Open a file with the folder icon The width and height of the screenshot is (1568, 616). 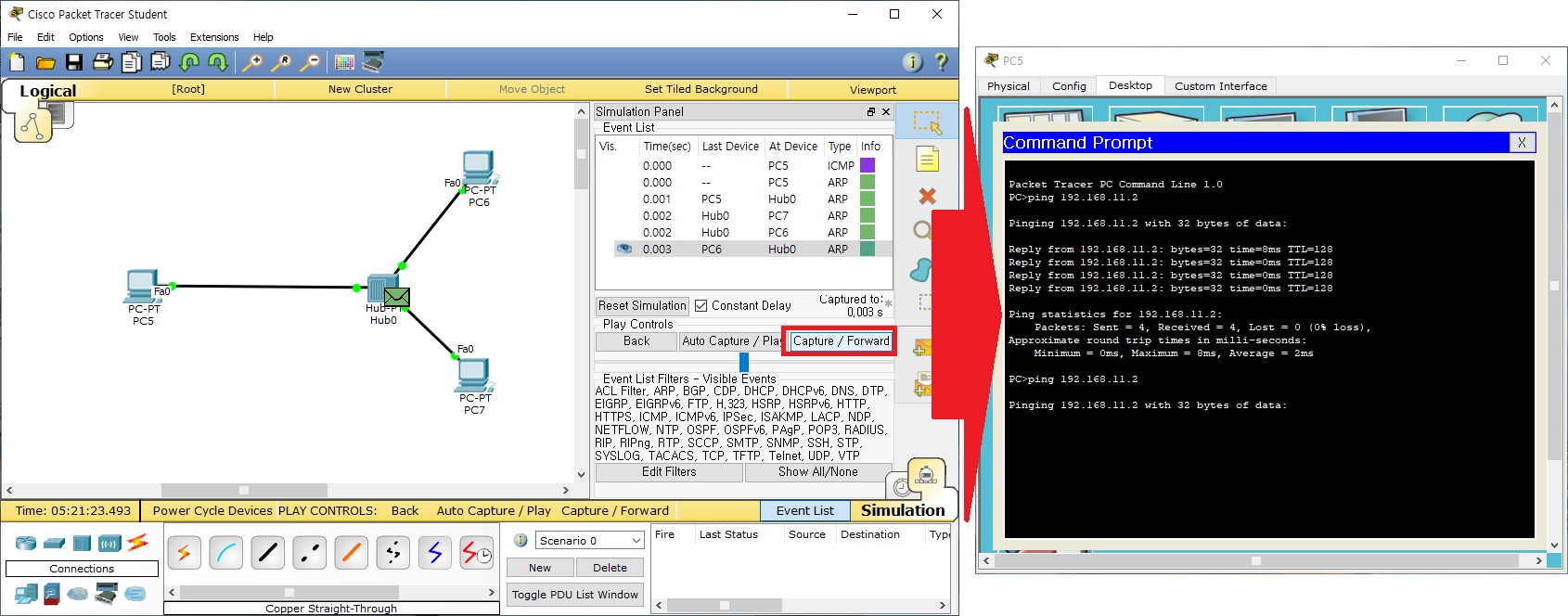45,62
